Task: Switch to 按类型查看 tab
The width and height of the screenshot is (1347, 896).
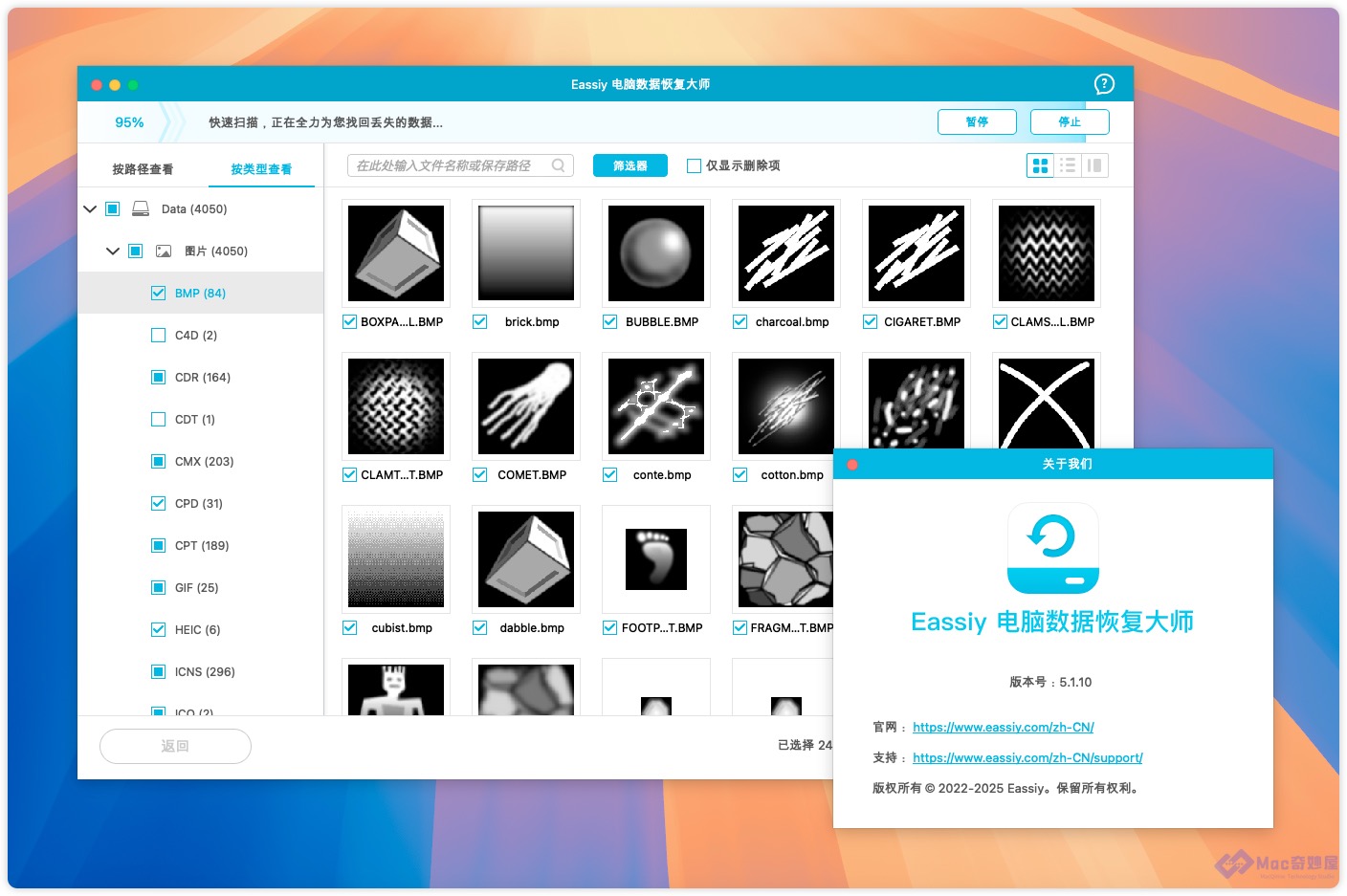Action: [261, 169]
